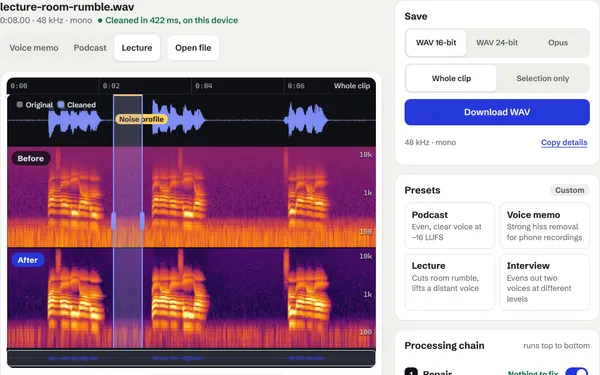Click Download WAV button
Screen dimensions: 600x375
(497, 112)
